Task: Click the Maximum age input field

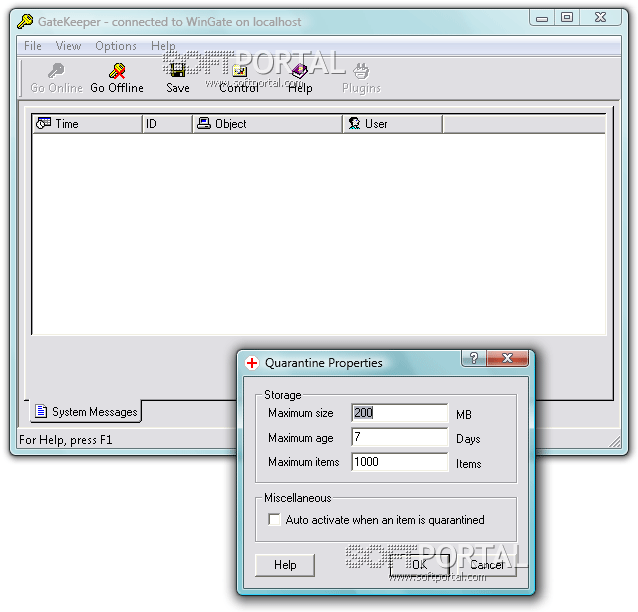Action: pyautogui.click(x=400, y=437)
